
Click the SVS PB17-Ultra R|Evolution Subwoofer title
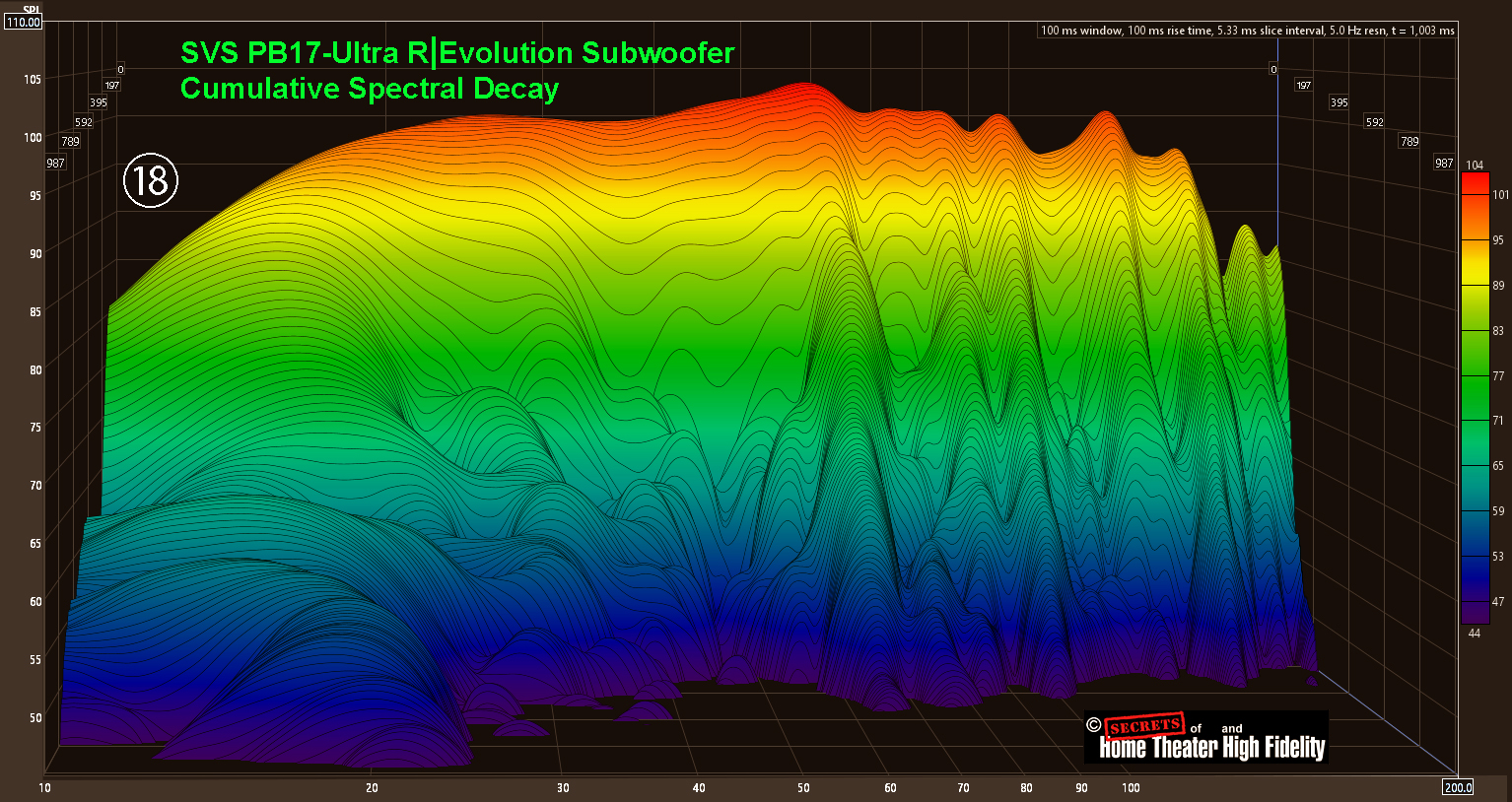click(457, 52)
